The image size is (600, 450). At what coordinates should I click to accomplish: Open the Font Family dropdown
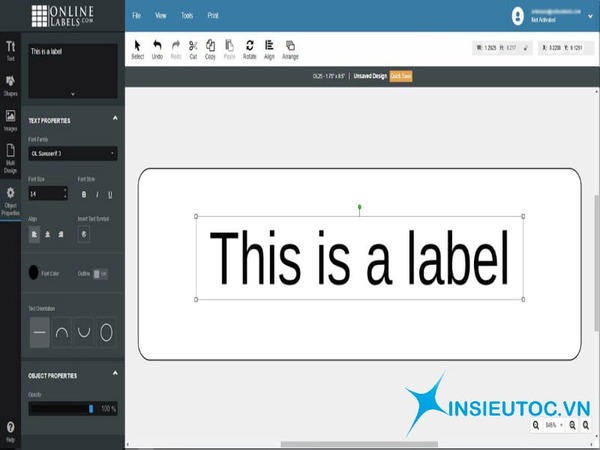click(x=73, y=154)
